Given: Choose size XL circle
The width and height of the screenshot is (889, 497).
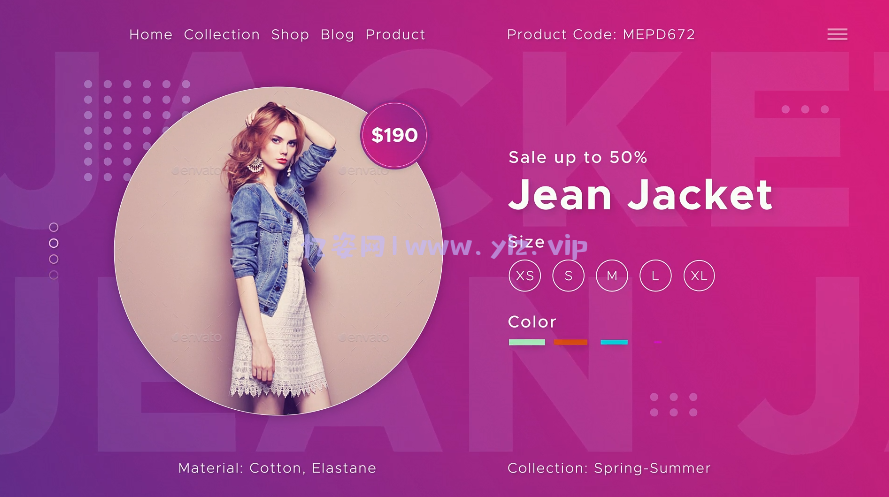Looking at the screenshot, I should coord(699,275).
